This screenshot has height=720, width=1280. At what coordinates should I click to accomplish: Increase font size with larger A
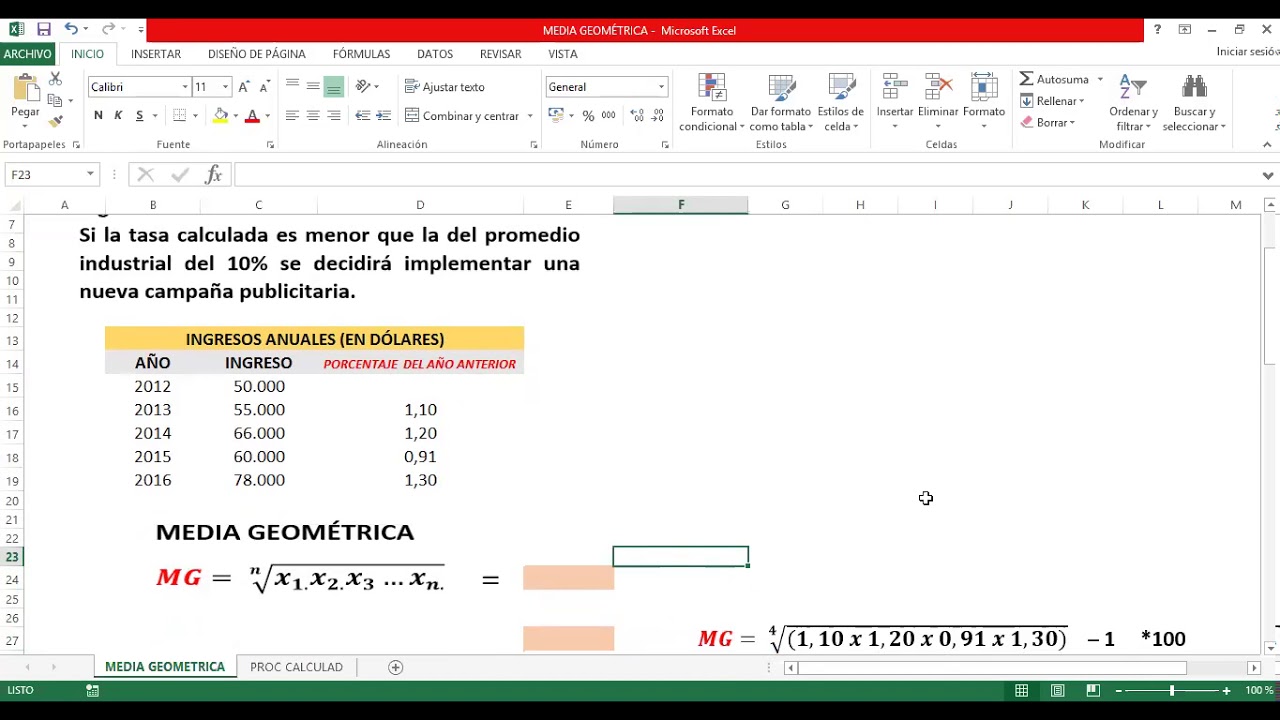click(x=245, y=87)
